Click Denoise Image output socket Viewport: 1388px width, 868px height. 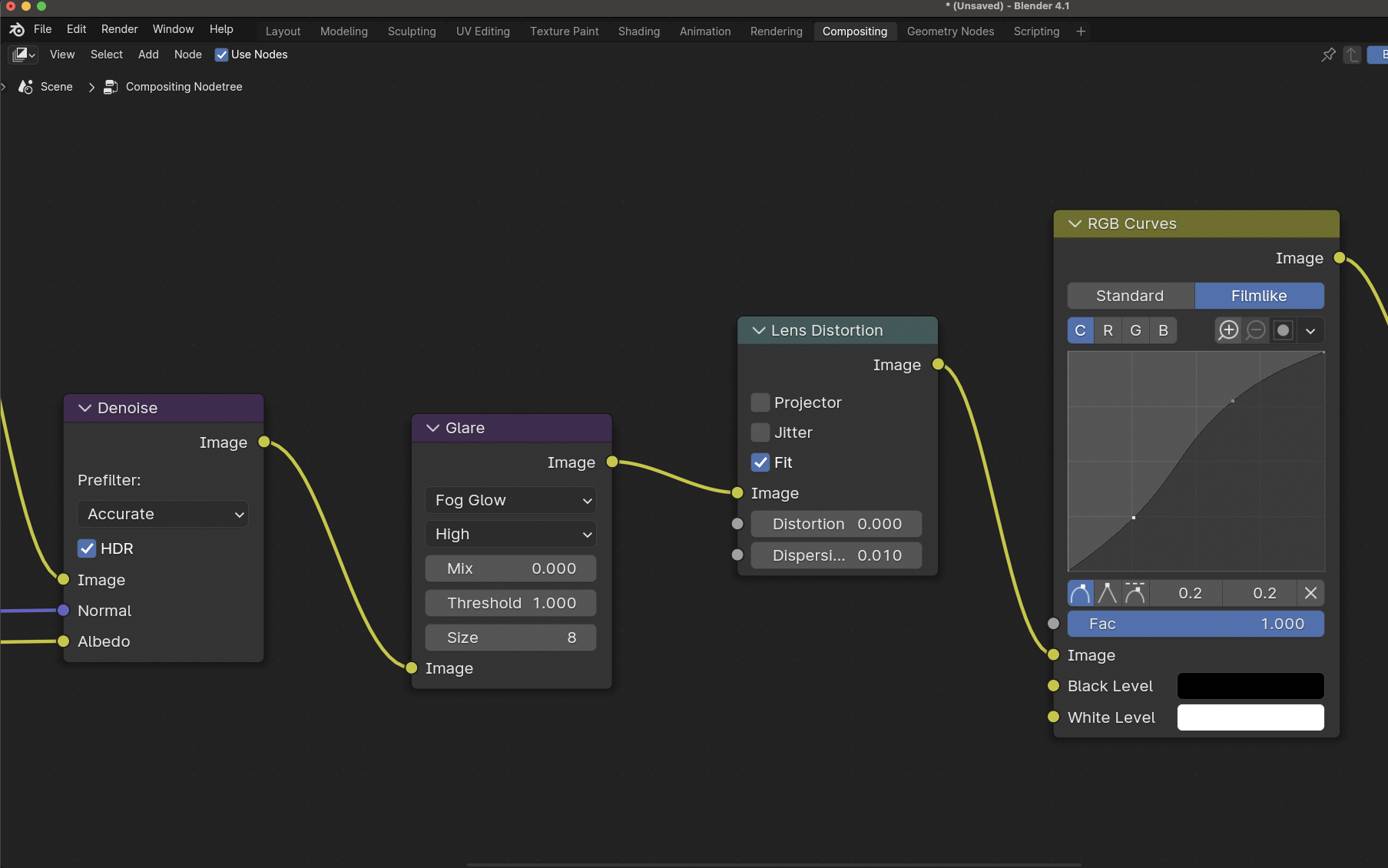coord(264,442)
